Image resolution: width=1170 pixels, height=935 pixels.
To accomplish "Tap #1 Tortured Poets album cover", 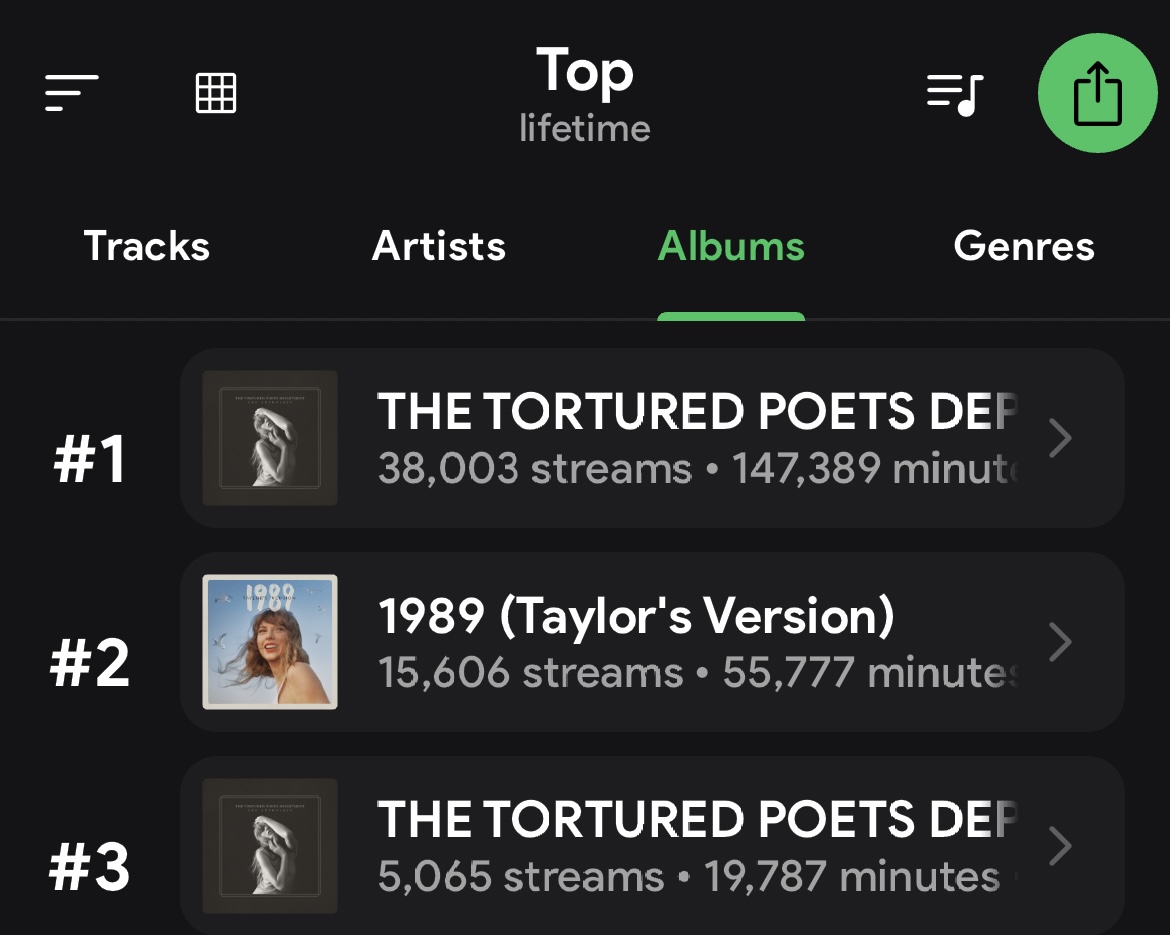I will coord(270,438).
